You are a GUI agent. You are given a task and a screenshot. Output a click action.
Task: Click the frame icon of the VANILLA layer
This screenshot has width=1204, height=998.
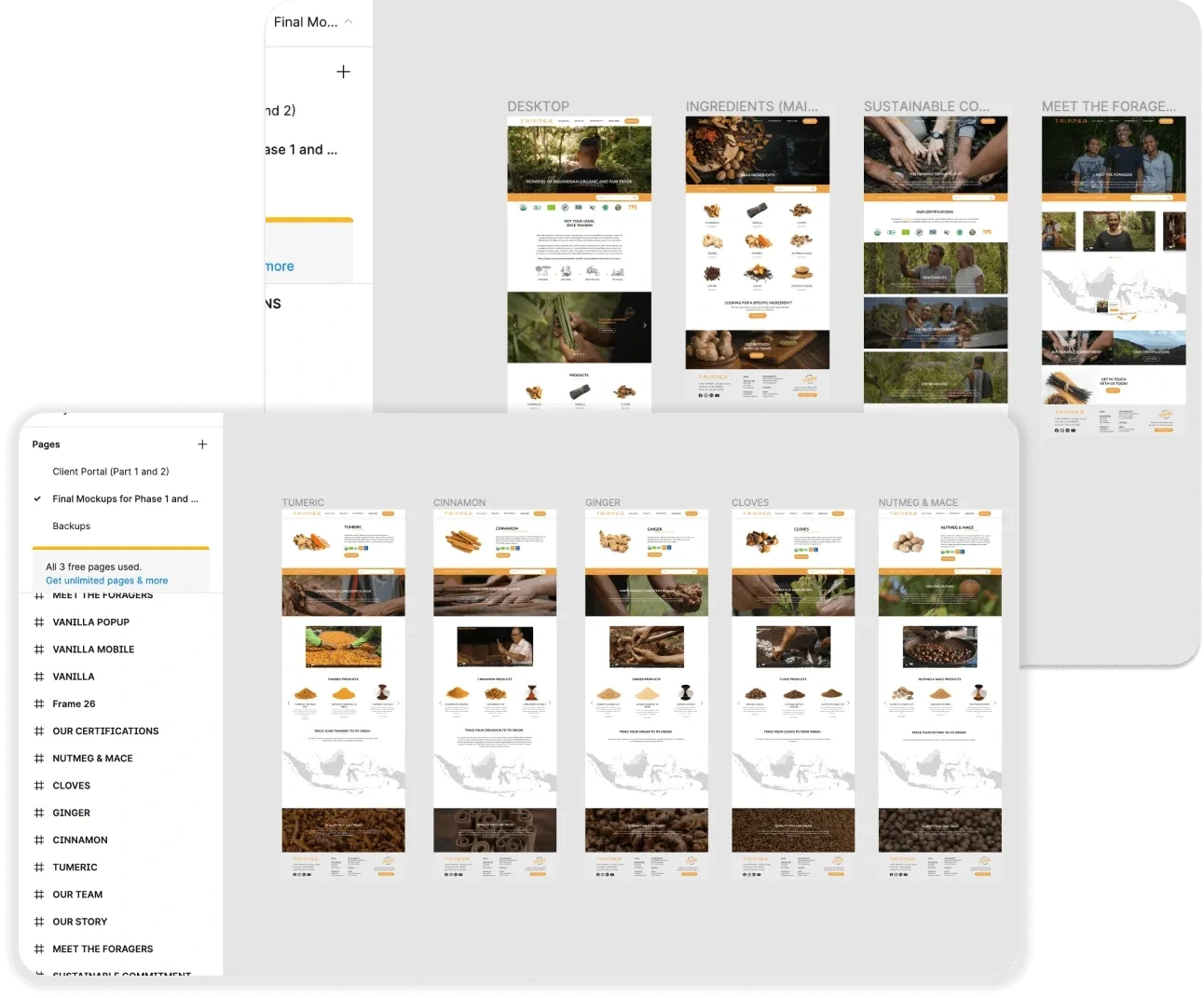click(39, 677)
